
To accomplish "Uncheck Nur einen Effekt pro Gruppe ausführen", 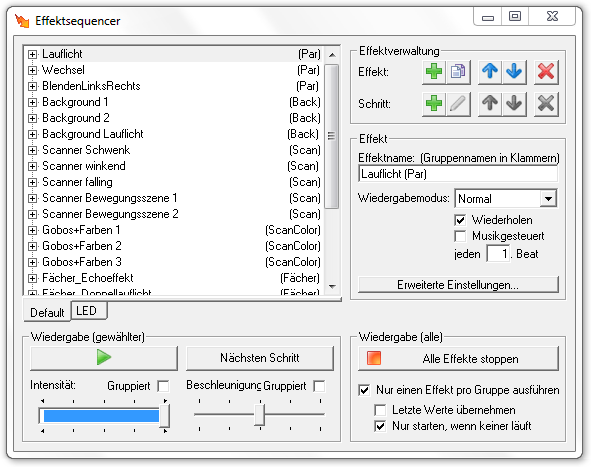I will pyautogui.click(x=364, y=390).
